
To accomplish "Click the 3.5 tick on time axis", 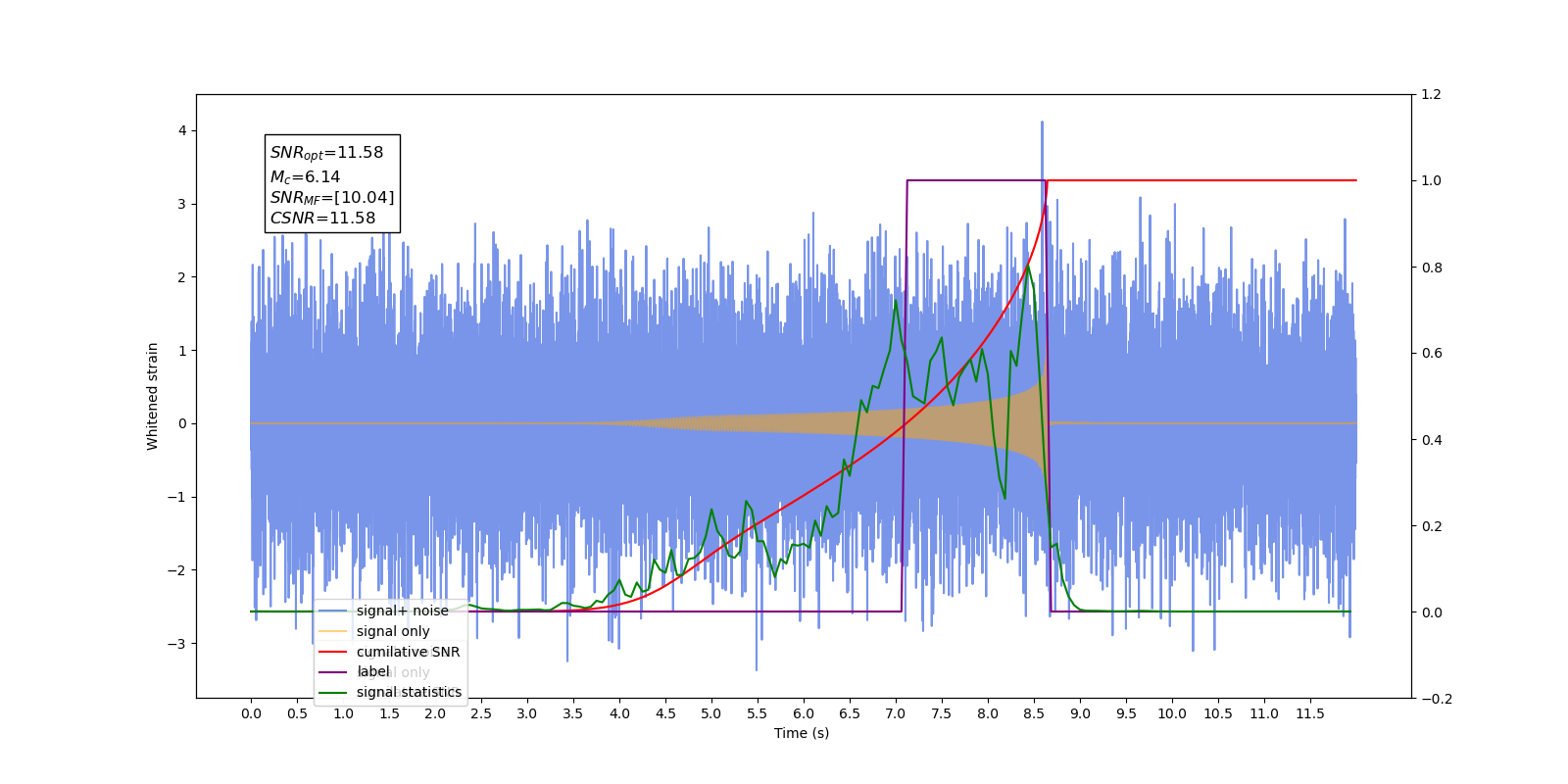I will (x=573, y=713).
